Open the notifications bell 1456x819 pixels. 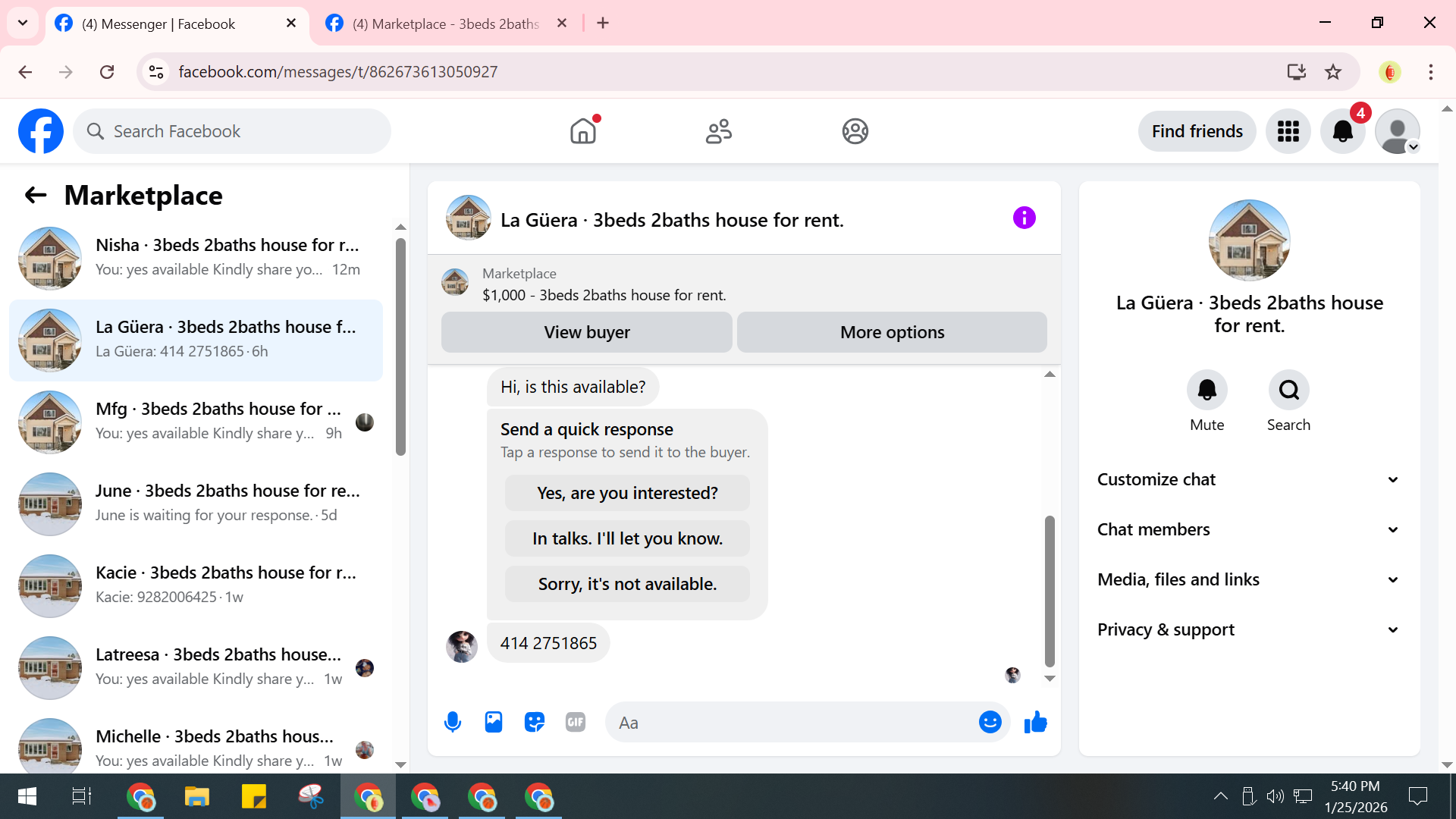(x=1343, y=131)
